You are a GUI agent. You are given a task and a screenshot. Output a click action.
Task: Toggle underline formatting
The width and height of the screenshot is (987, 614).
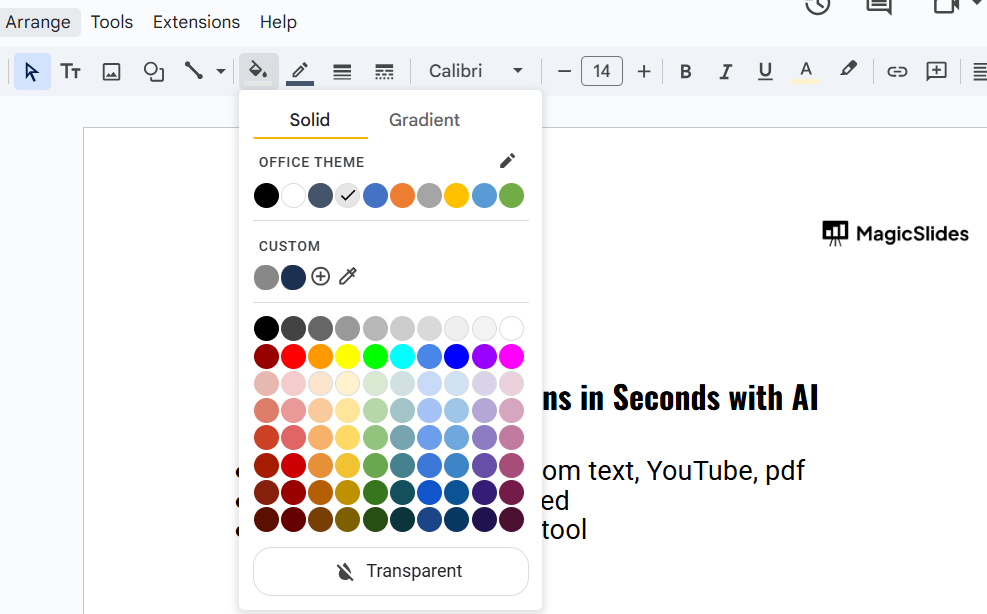[x=765, y=71]
